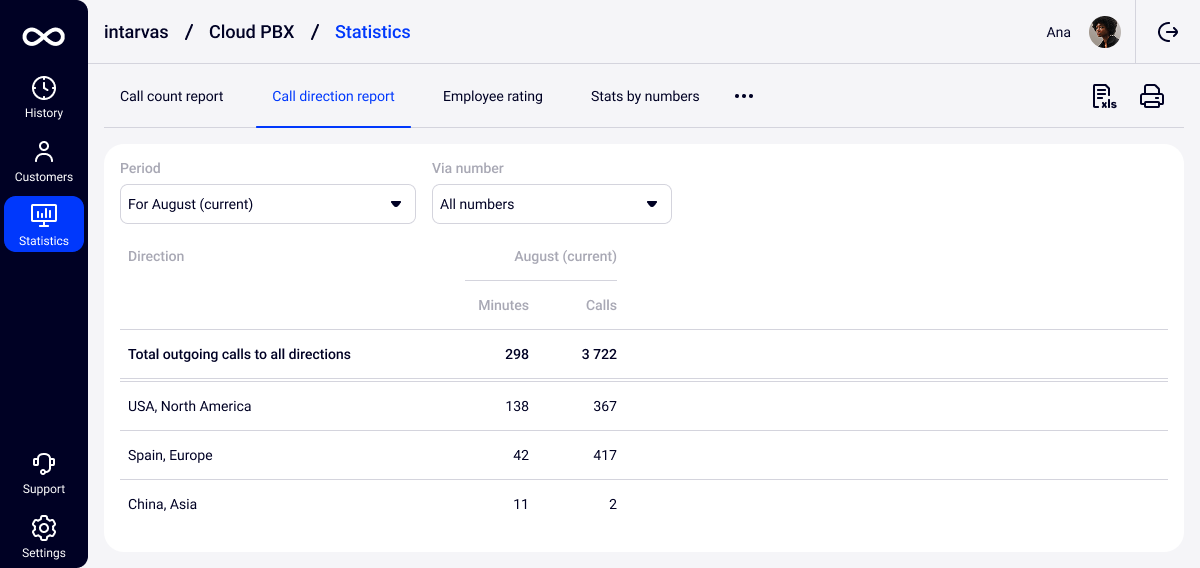Screen dimensions: 1200x568
Task: Show more tabs via ellipsis
Action: pos(744,96)
